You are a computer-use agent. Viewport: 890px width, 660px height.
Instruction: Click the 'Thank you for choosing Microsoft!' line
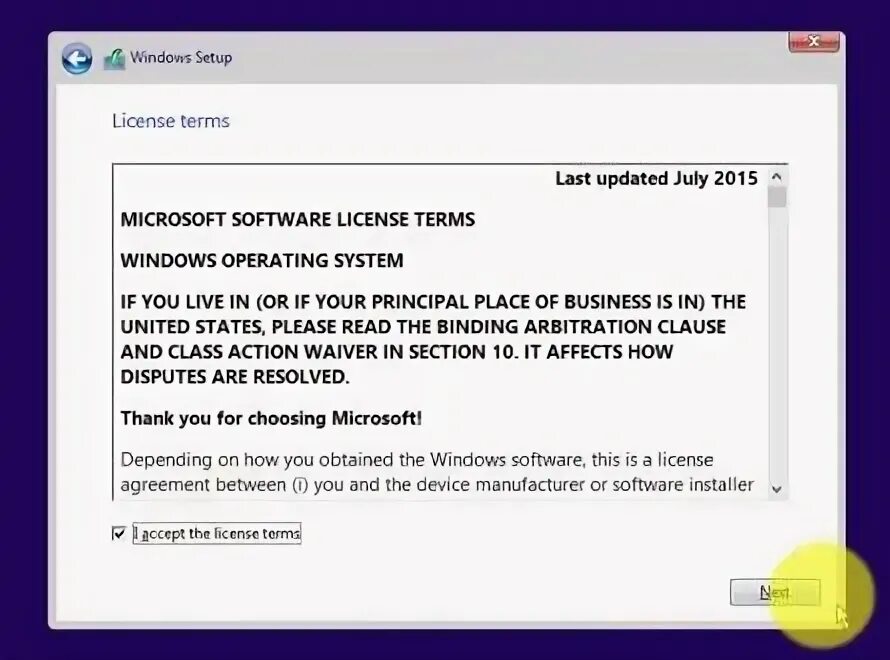tap(271, 418)
